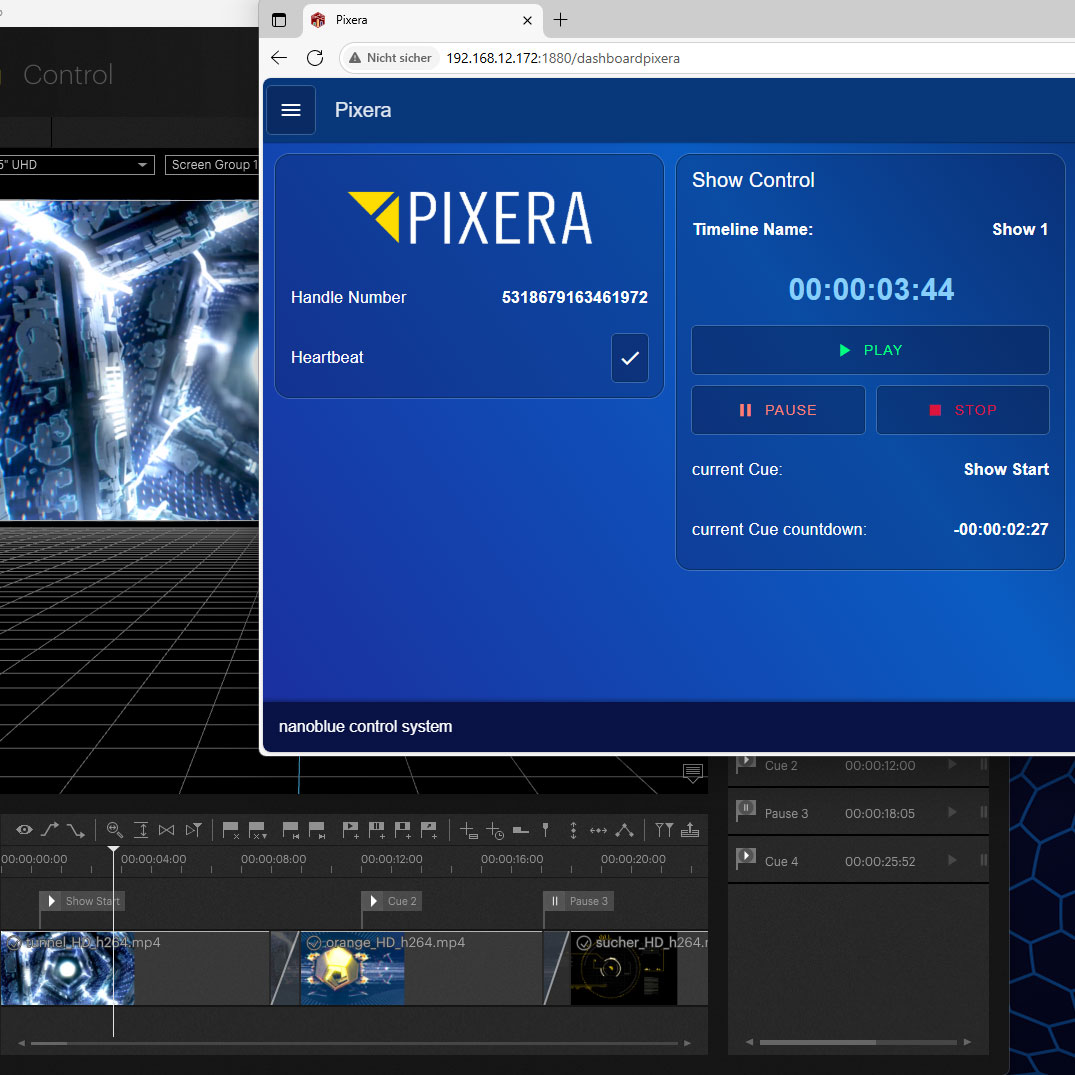Click the add pause cue flag icon
Image resolution: width=1075 pixels, height=1075 pixels.
(377, 830)
